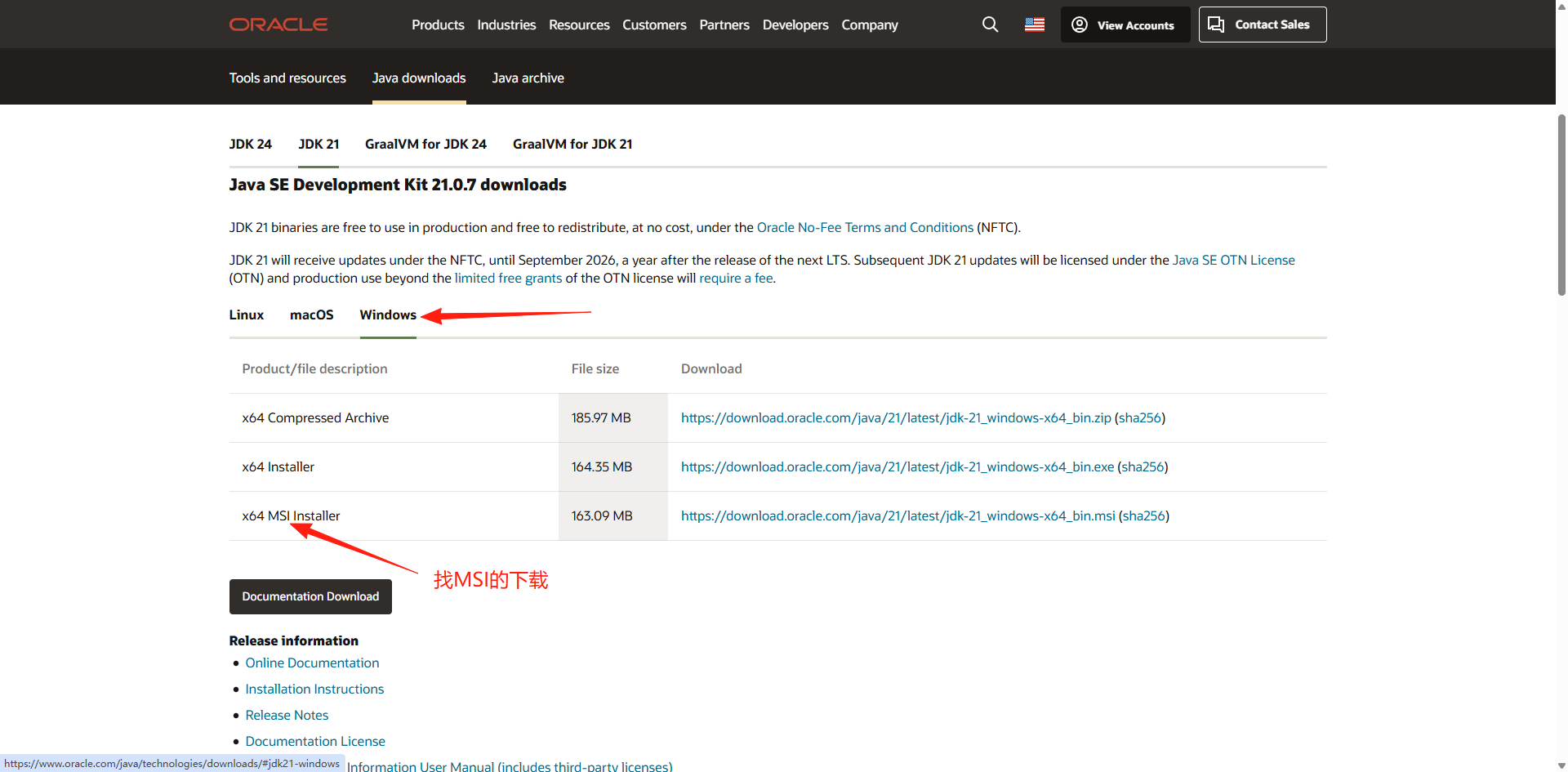
Task: Open sha256 link for exe installer
Action: pyautogui.click(x=1143, y=466)
